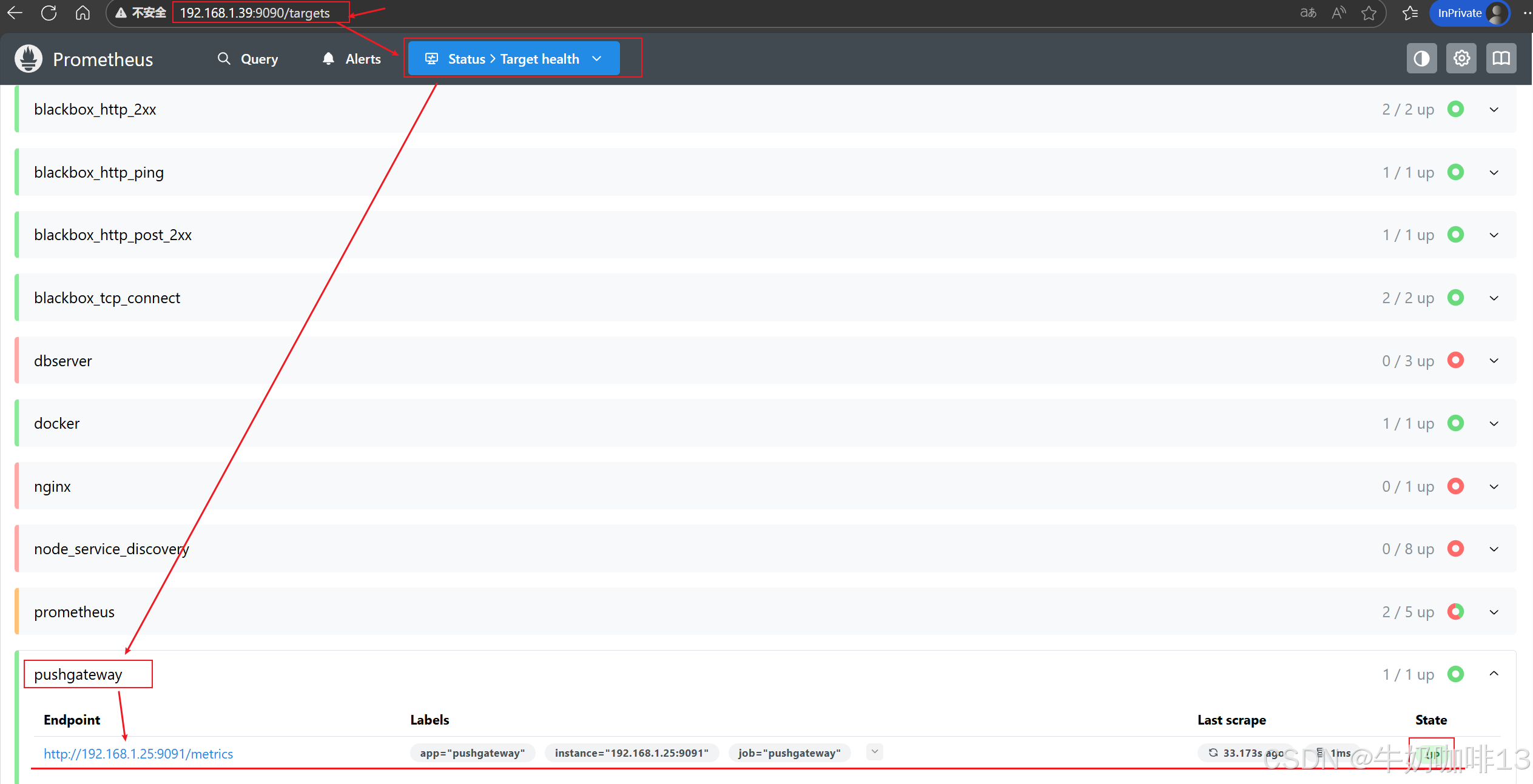The width and height of the screenshot is (1533, 784).
Task: Click the prometheus pool health ring indicator
Action: point(1455,611)
